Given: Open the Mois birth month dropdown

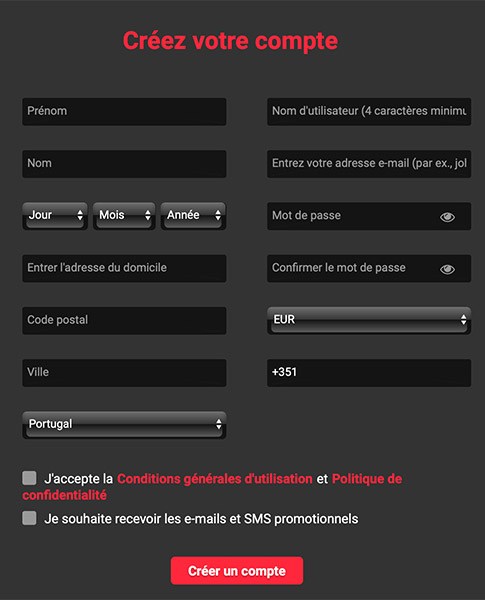Looking at the screenshot, I should 124,216.
